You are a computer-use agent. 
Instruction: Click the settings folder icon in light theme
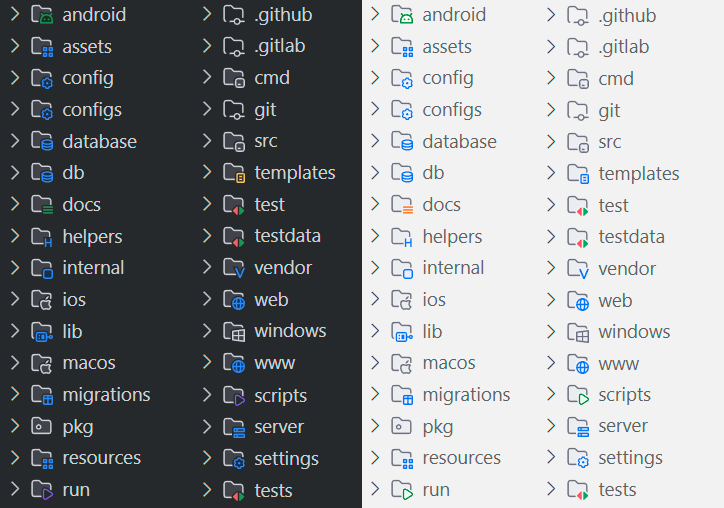[578, 458]
